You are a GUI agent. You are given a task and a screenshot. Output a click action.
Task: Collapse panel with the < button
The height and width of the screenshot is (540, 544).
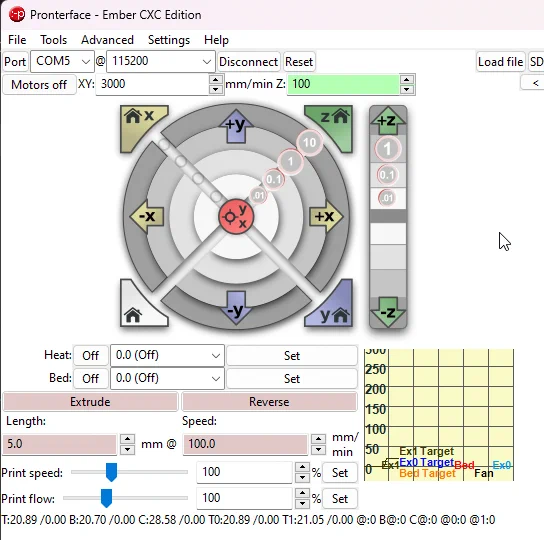point(534,83)
